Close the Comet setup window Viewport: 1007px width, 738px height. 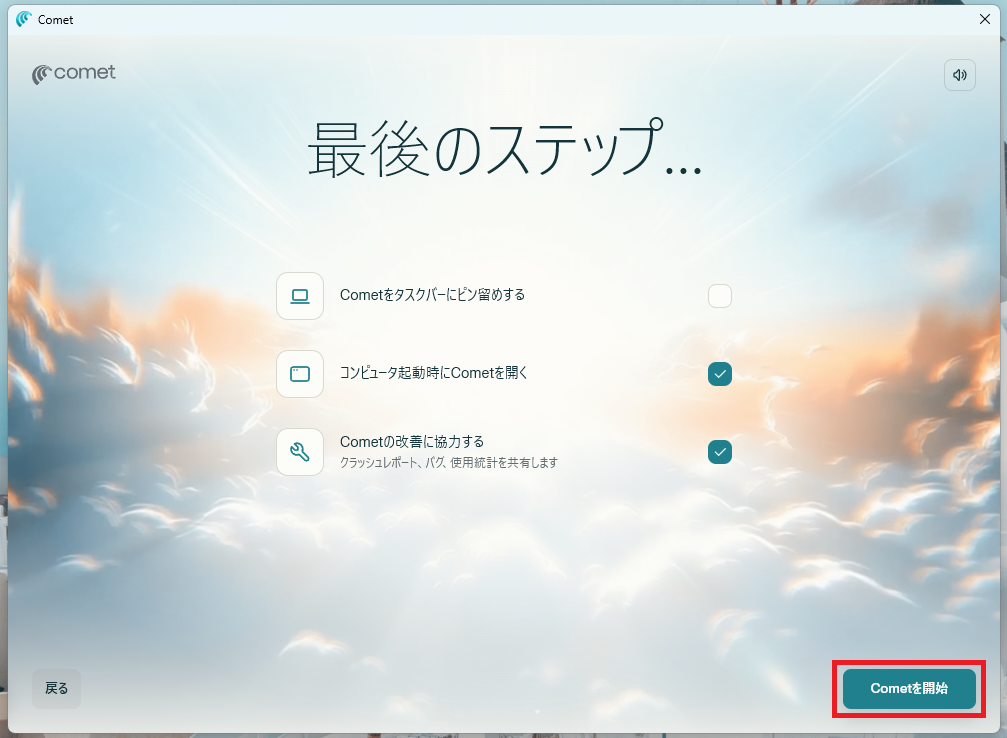[x=985, y=19]
